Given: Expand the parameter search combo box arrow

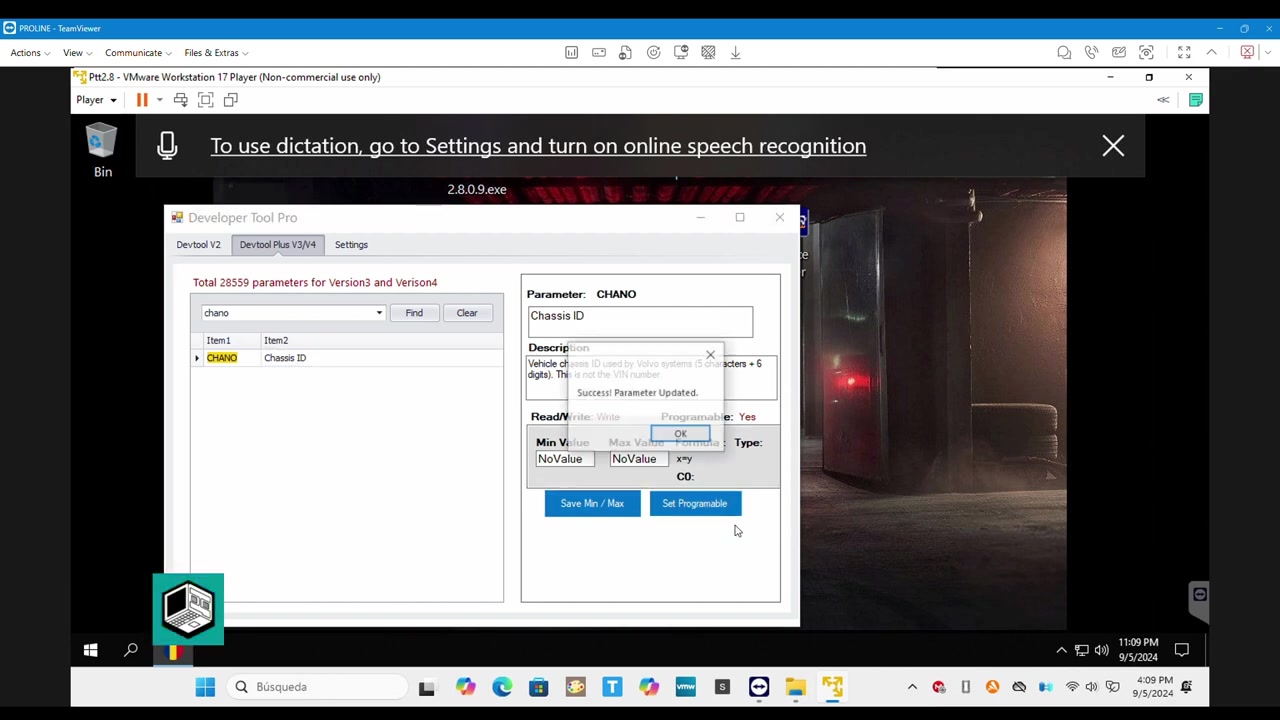Looking at the screenshot, I should pyautogui.click(x=379, y=313).
